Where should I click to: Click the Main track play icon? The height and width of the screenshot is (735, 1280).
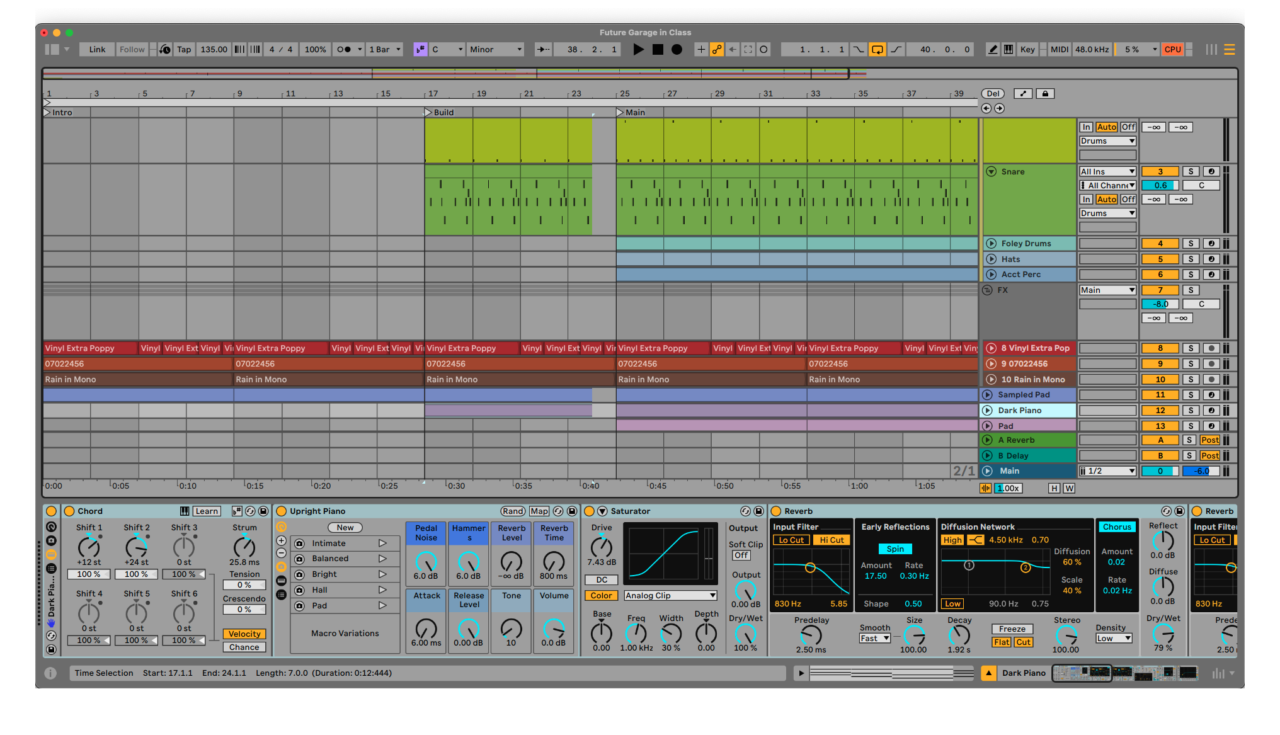[x=988, y=471]
